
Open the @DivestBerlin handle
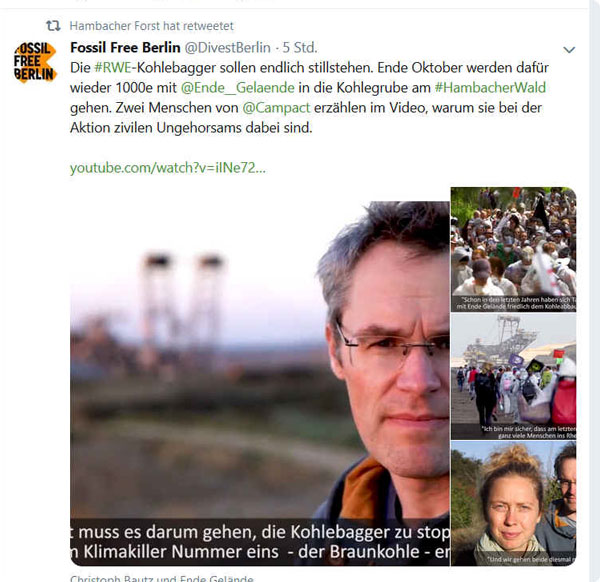pos(228,48)
